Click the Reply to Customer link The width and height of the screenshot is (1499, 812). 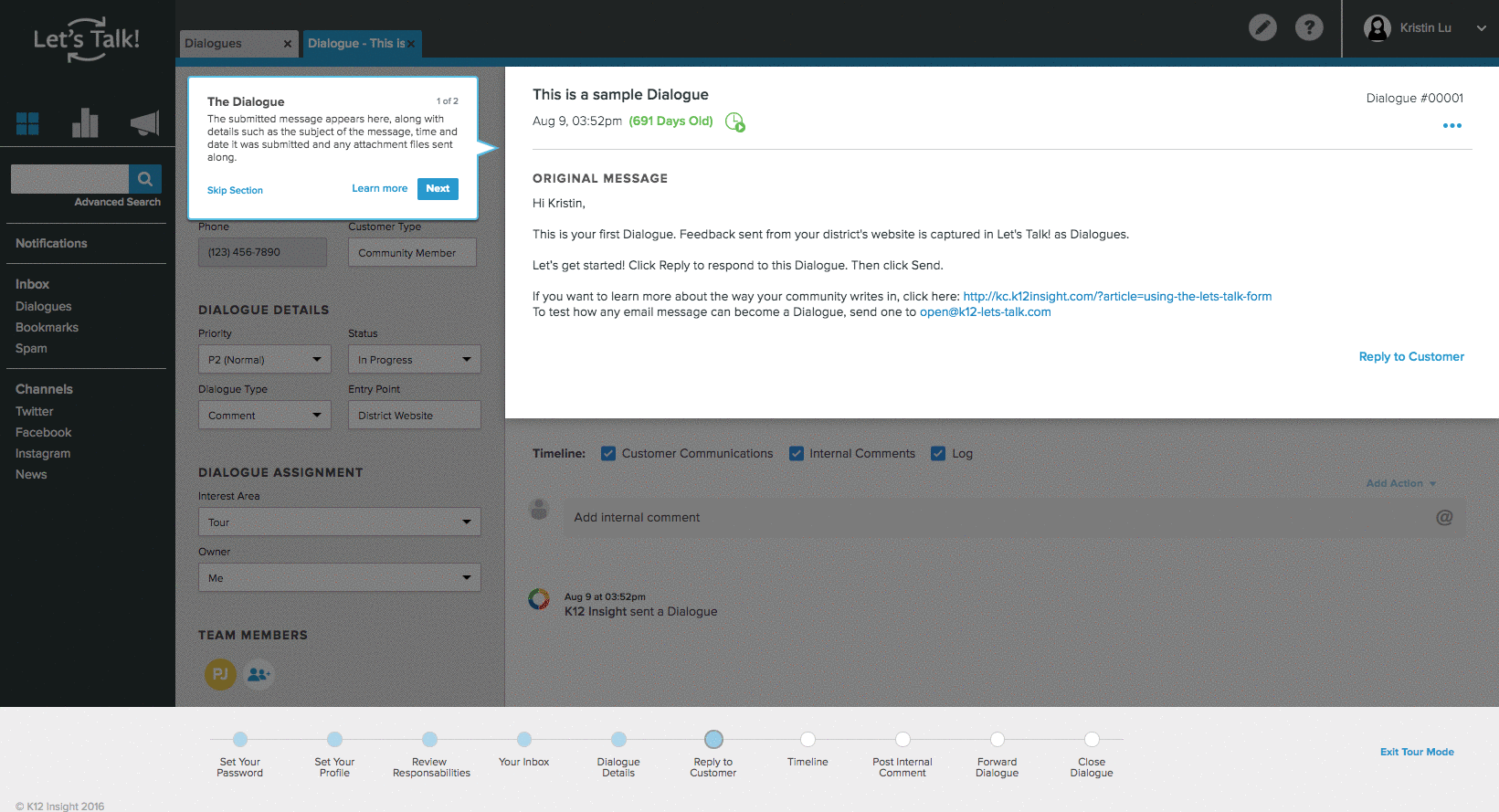coord(1410,356)
